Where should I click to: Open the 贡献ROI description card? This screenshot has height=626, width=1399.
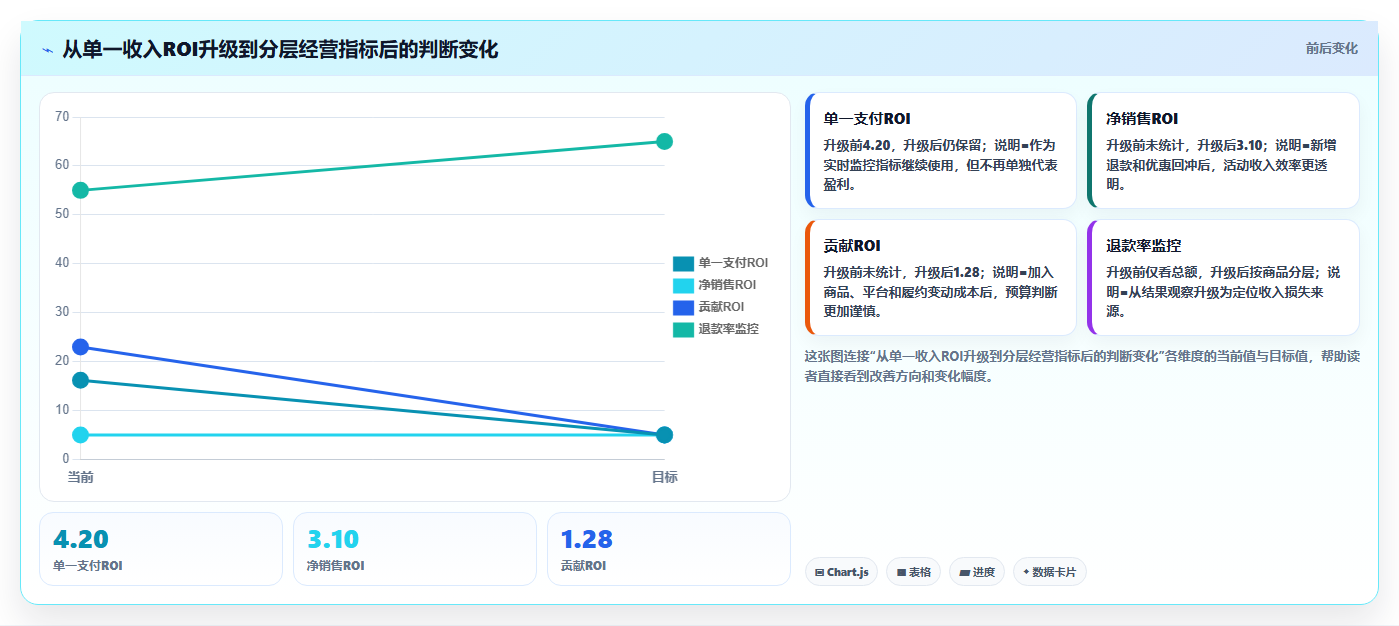coord(940,277)
